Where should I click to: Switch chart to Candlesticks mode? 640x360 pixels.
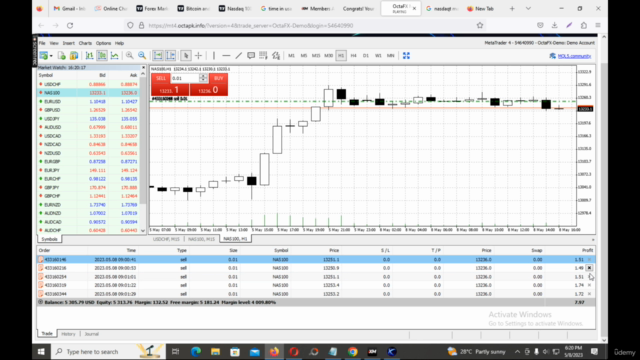[102, 56]
